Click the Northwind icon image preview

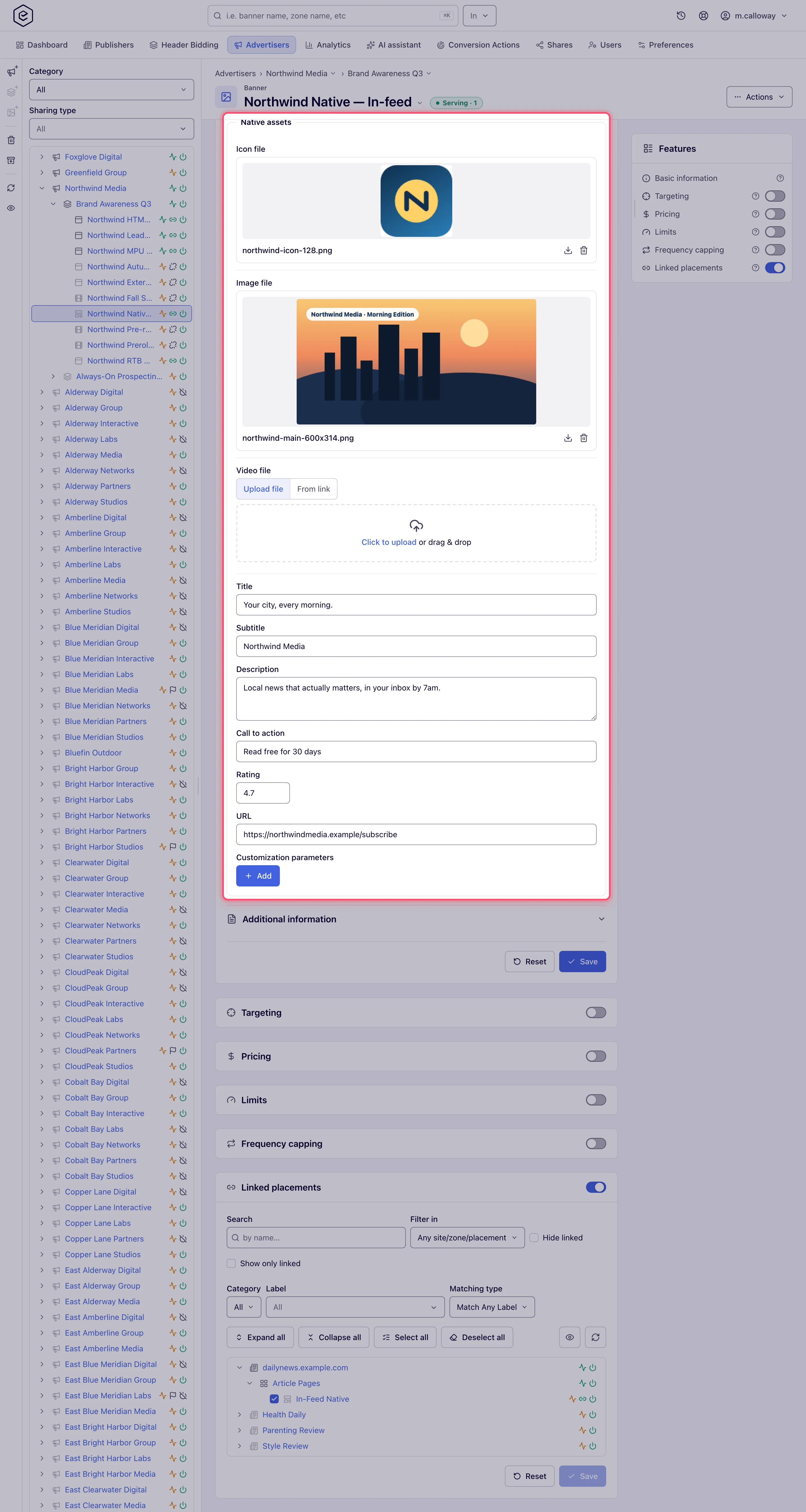coord(416,201)
